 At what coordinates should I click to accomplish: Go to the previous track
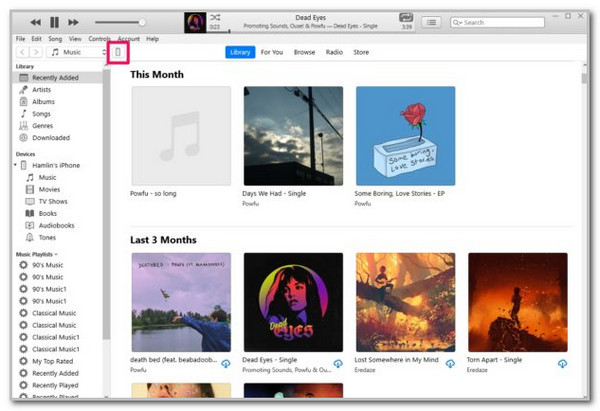[35, 21]
